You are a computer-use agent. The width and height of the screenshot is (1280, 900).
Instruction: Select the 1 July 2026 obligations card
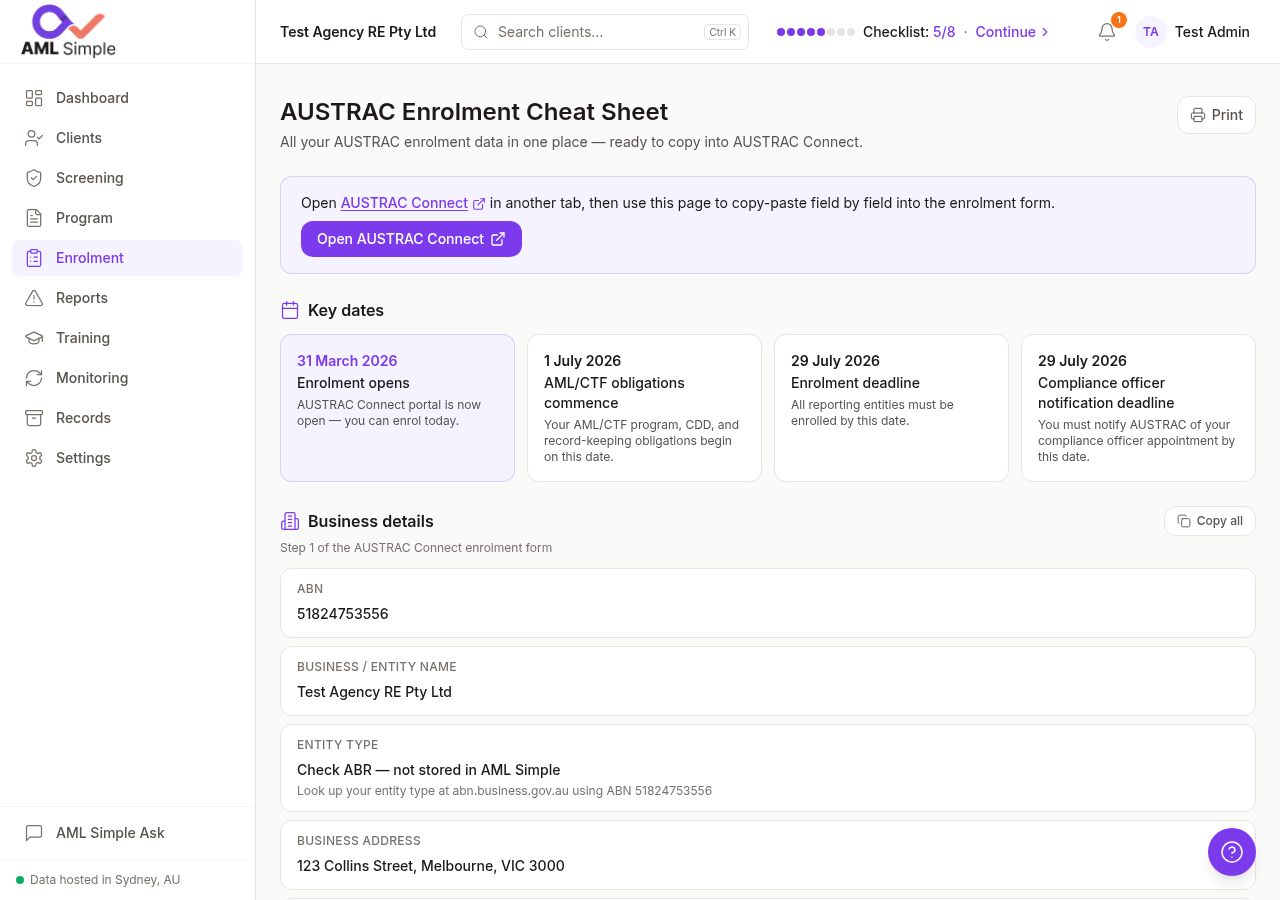coord(644,408)
